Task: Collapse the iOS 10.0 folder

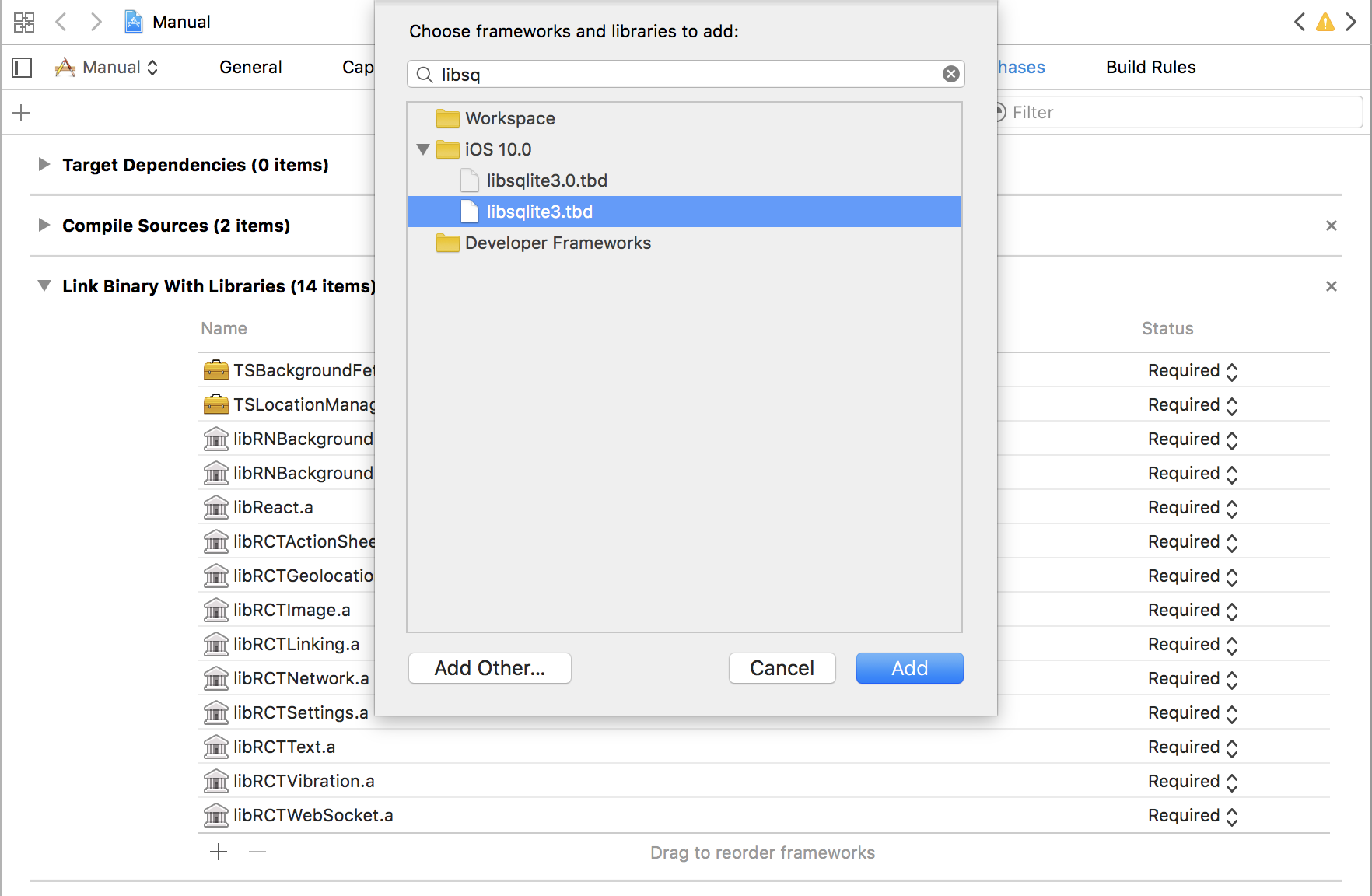Action: 423,149
